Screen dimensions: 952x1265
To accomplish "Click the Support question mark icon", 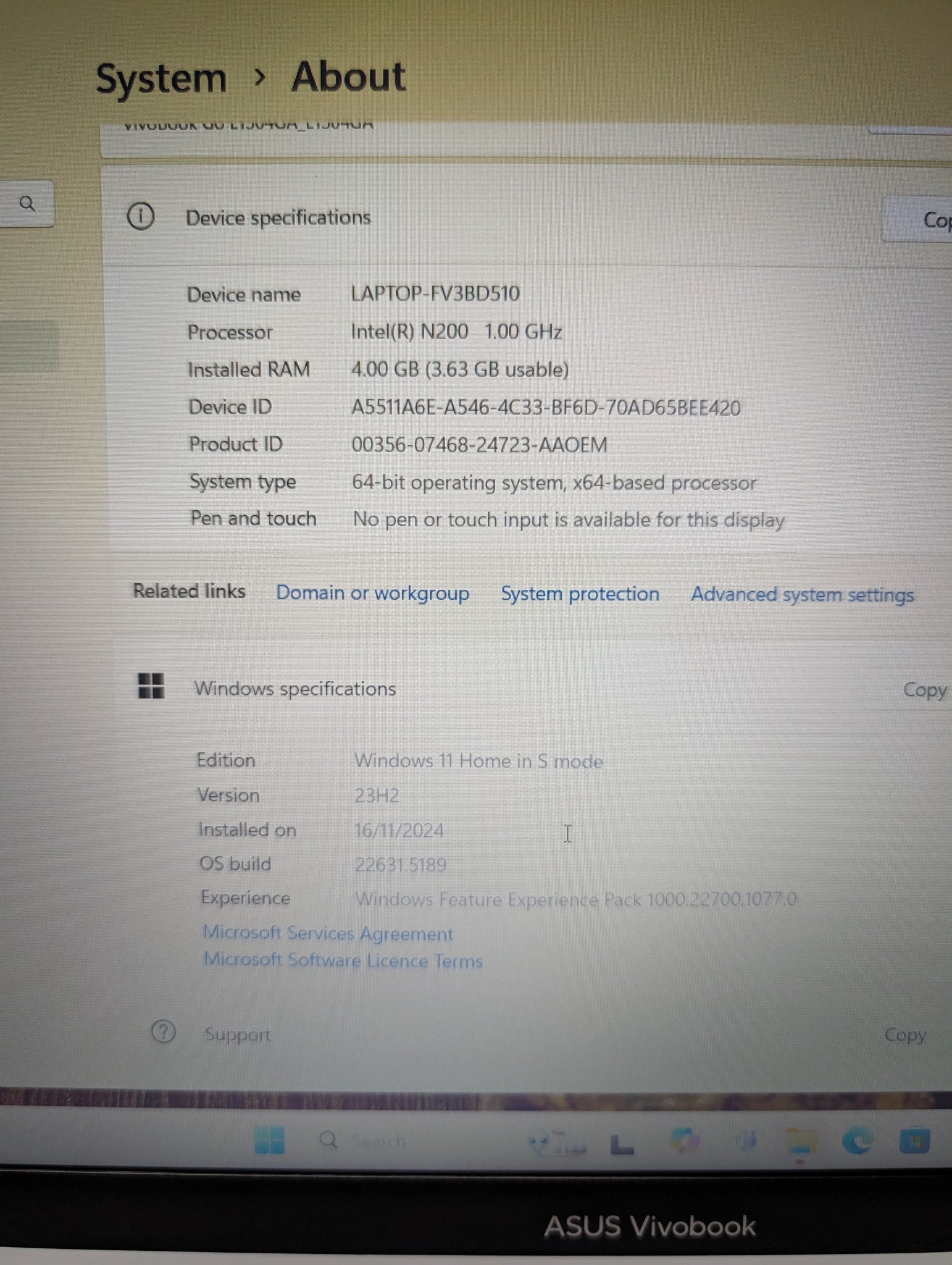I will (x=163, y=1032).
